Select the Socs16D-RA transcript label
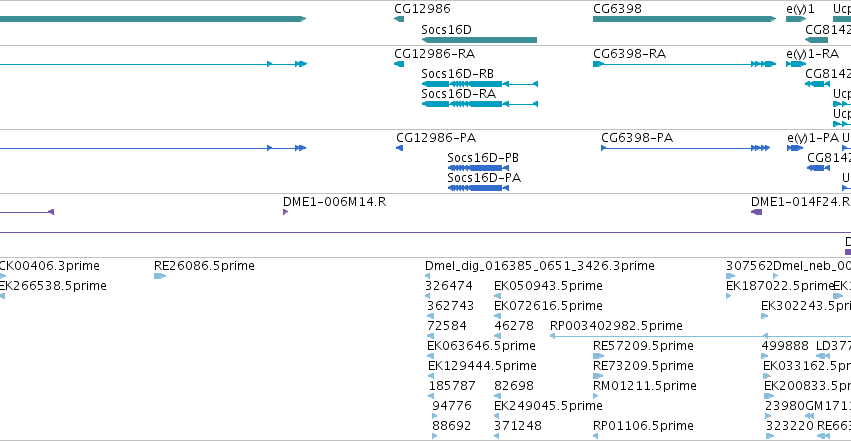The width and height of the screenshot is (851, 441). [x=459, y=94]
